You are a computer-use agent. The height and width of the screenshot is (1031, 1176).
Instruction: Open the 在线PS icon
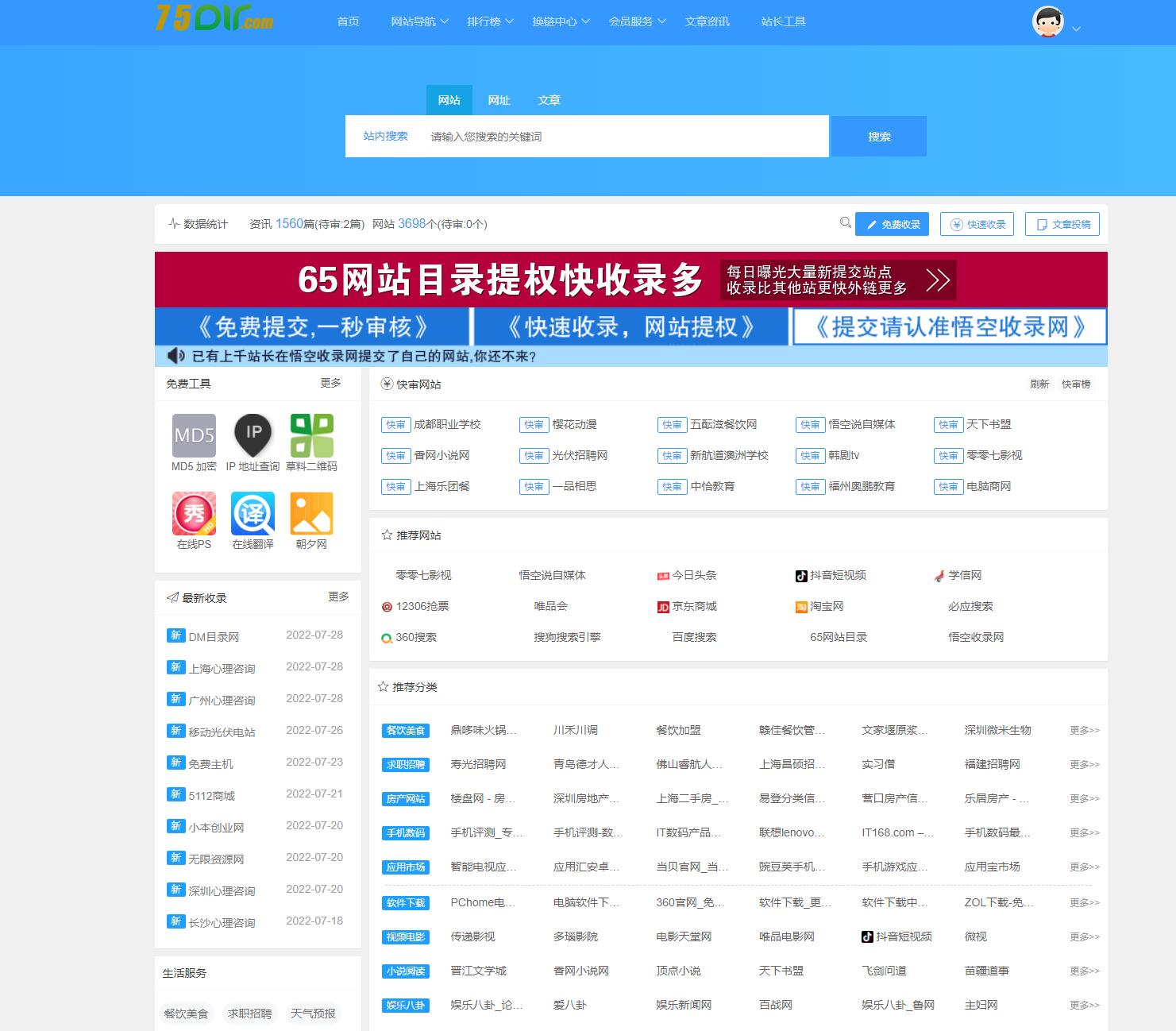point(195,513)
